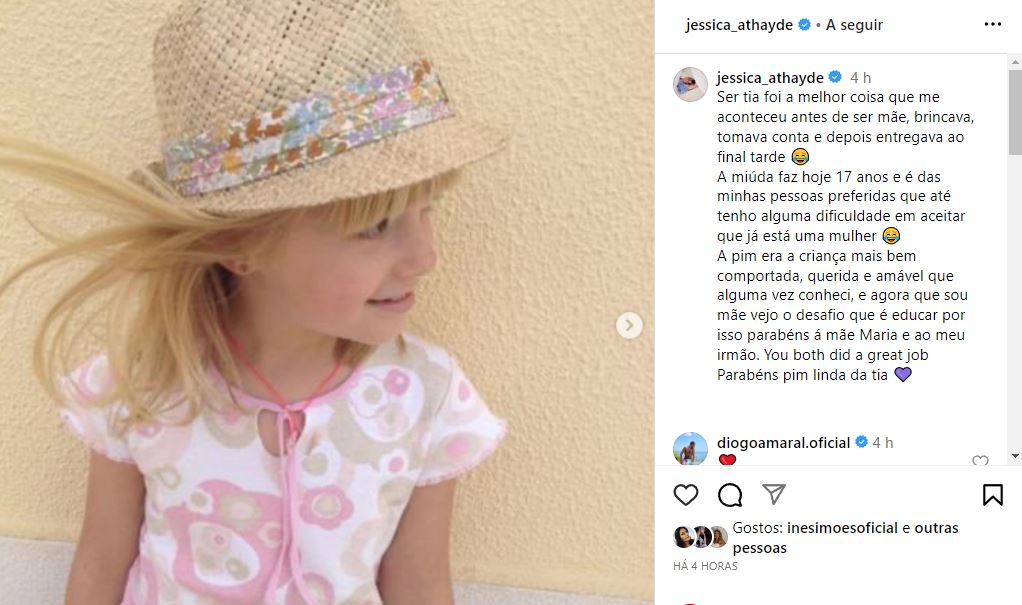
Task: Click scrollbar up arrow in comments
Action: (x=1015, y=63)
